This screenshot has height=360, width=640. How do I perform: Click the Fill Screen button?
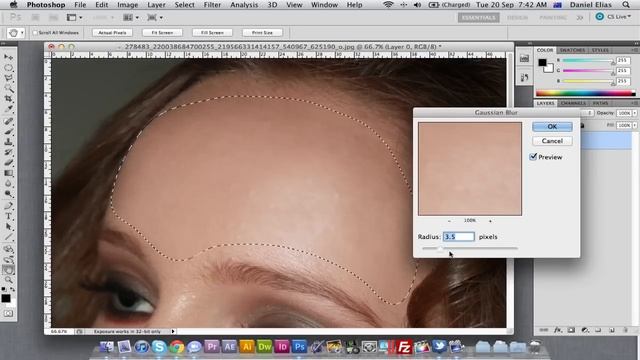point(212,33)
